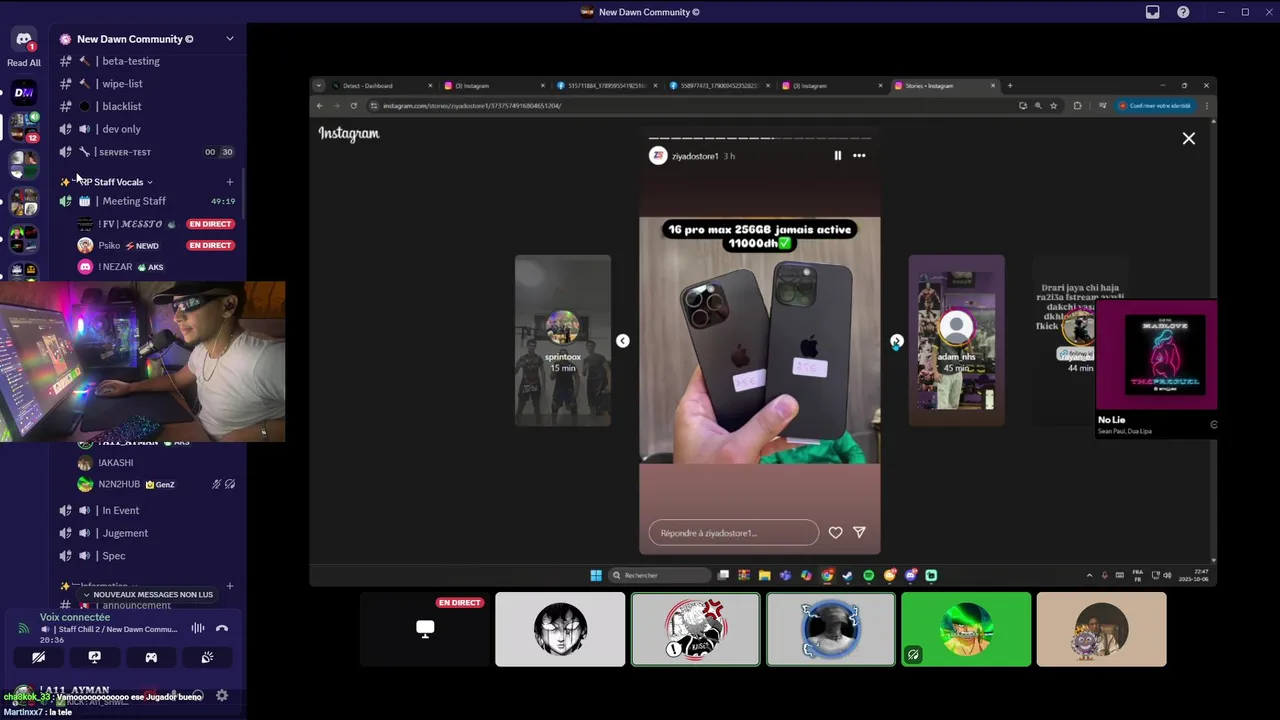This screenshot has width=1280, height=720.
Task: Open the beta-testing text channel
Action: tap(148, 61)
